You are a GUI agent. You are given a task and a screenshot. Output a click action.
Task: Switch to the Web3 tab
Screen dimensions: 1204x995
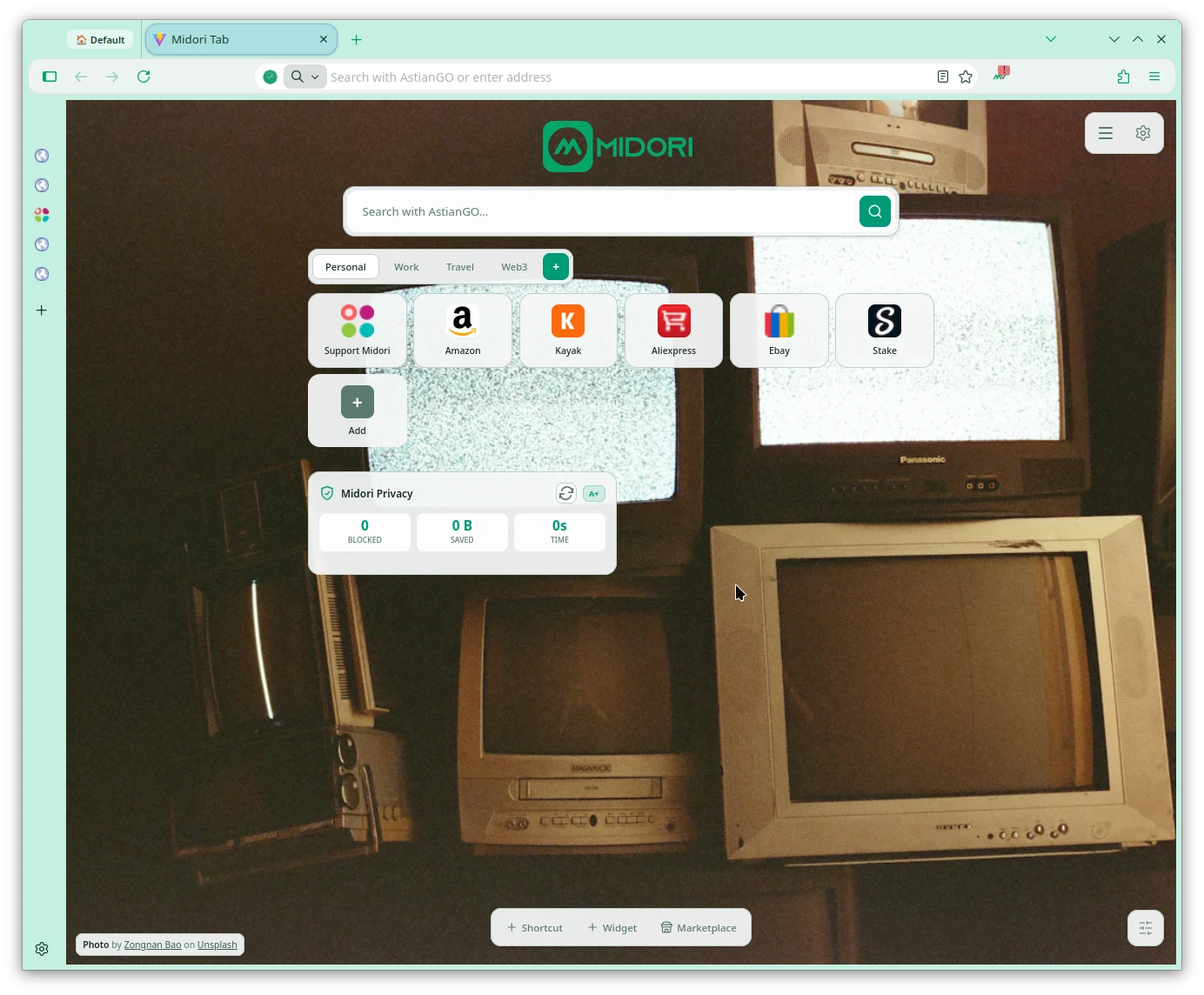(x=514, y=267)
